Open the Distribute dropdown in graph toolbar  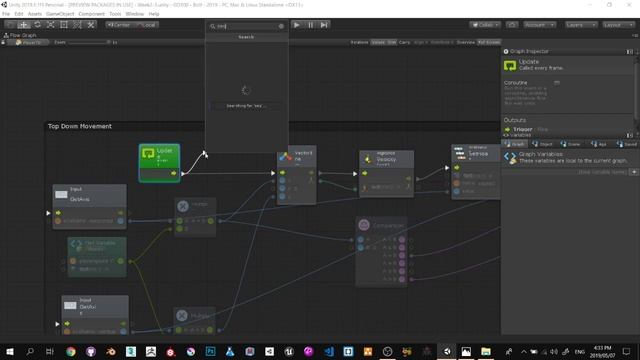[441, 42]
